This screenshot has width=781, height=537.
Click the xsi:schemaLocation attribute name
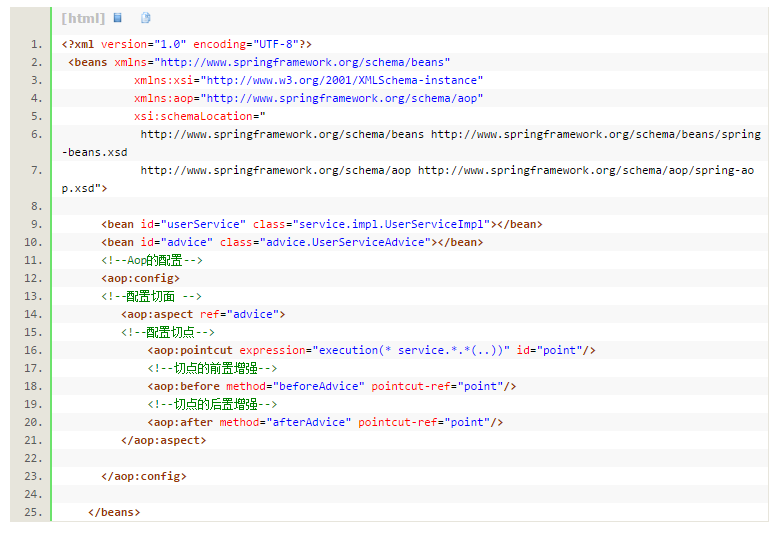point(193,117)
